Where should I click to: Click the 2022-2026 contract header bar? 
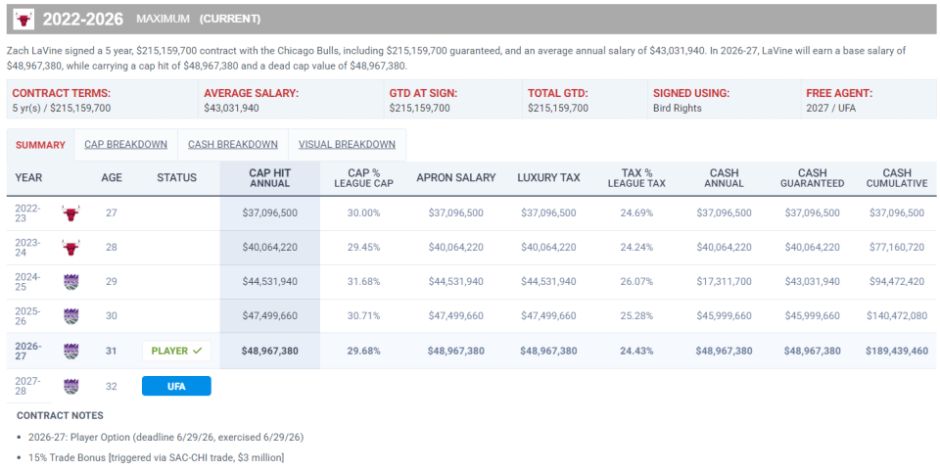tap(470, 19)
